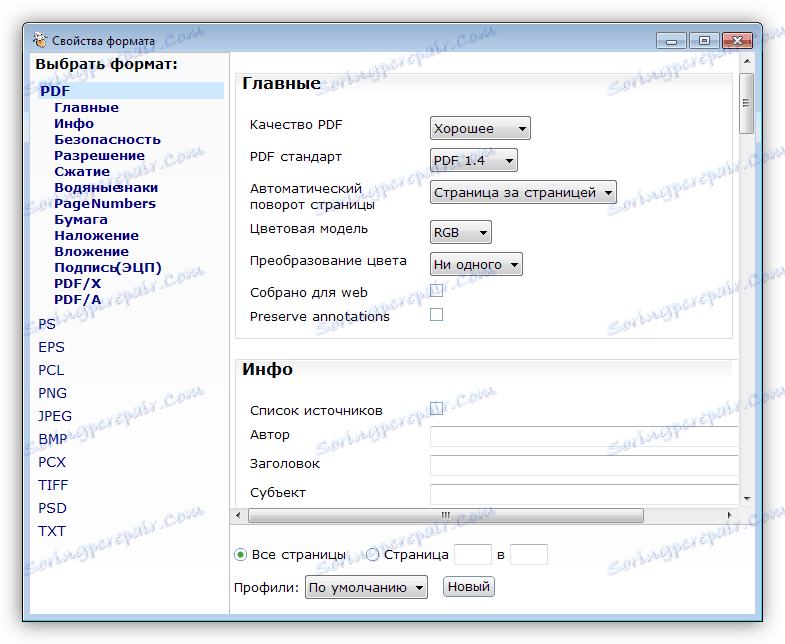Click the vertical scrollbar down arrow
785x644 pixels.
point(747,499)
